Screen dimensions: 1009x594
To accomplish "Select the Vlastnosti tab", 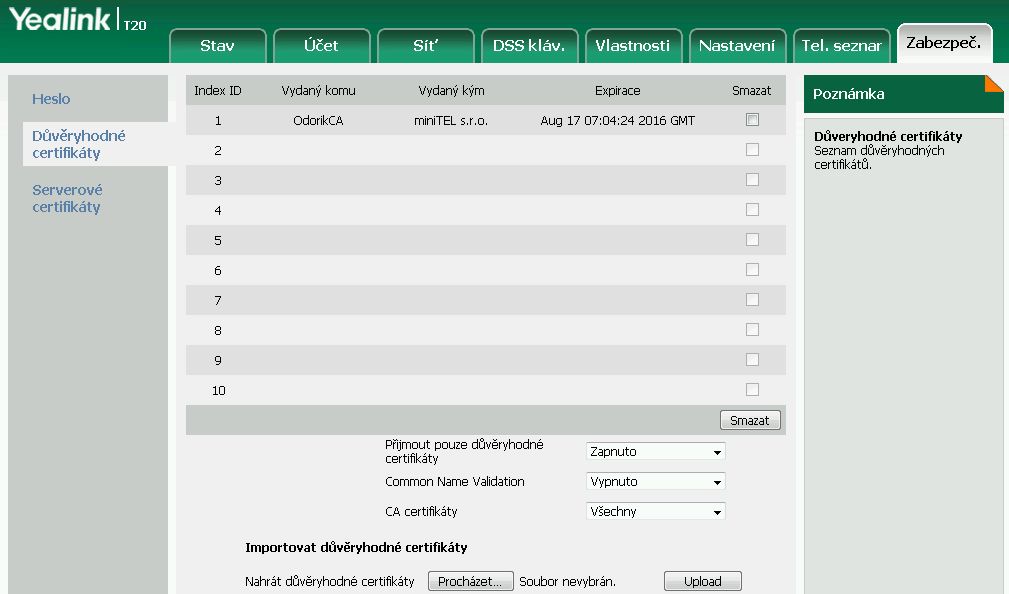I will (633, 46).
